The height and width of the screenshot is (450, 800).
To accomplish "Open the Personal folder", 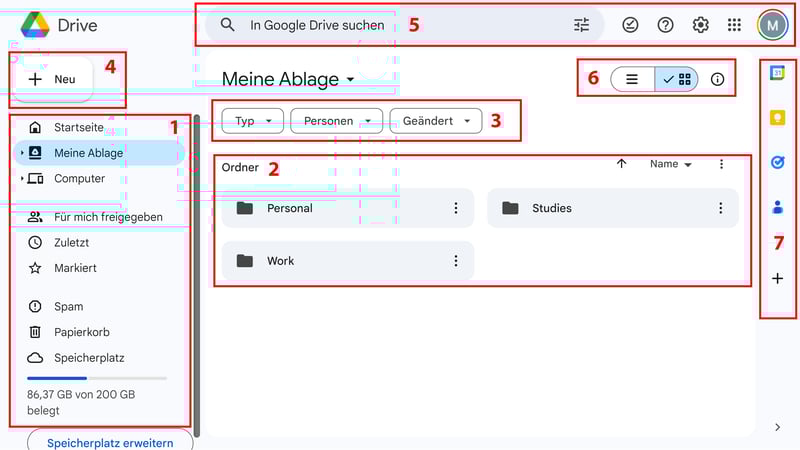I will 347,208.
